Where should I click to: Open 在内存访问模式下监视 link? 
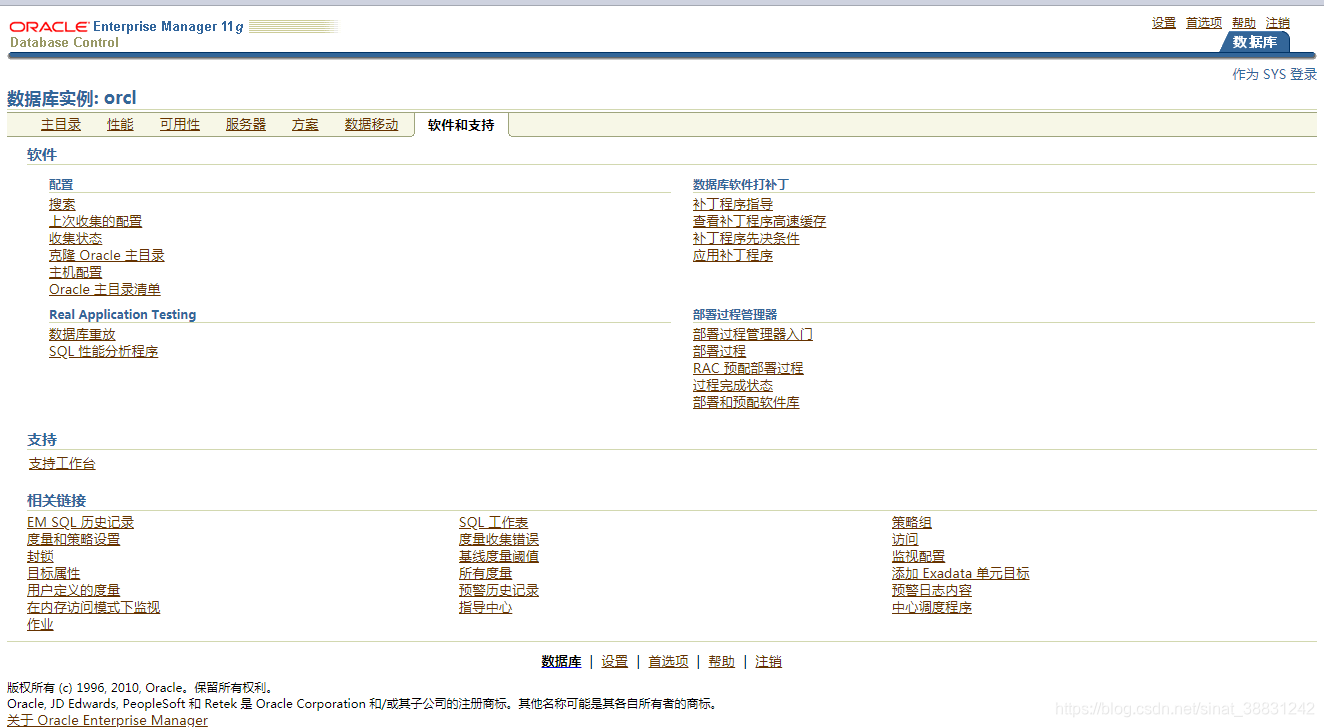pyautogui.click(x=93, y=607)
